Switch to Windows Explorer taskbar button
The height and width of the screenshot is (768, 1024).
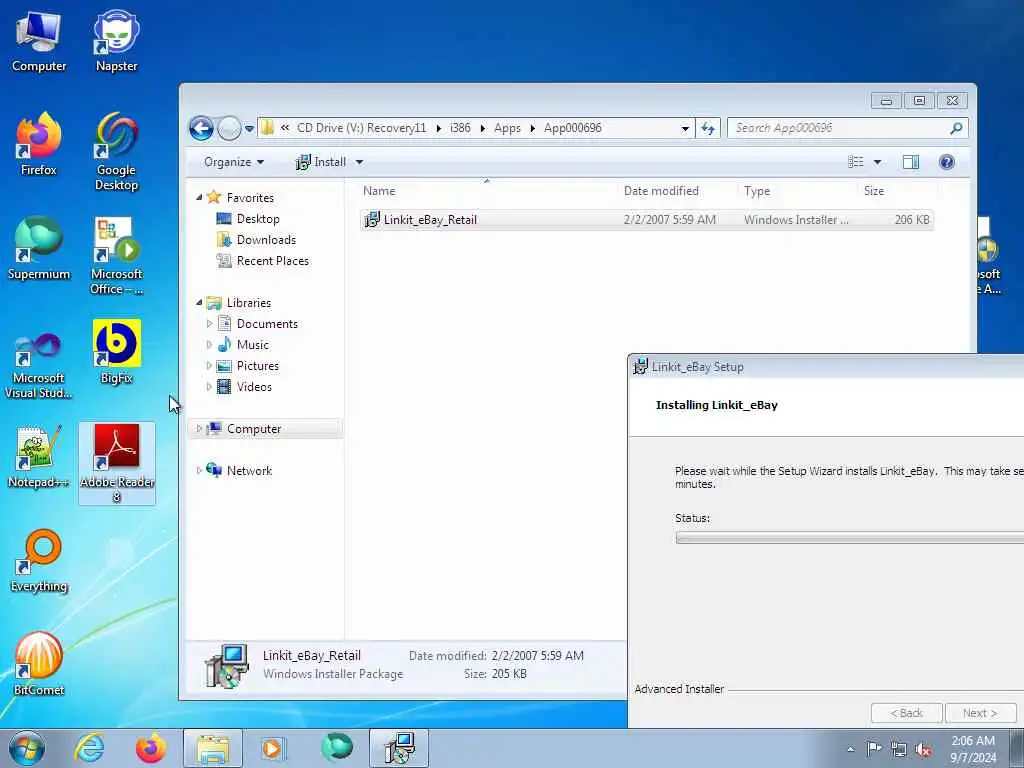pyautogui.click(x=213, y=748)
